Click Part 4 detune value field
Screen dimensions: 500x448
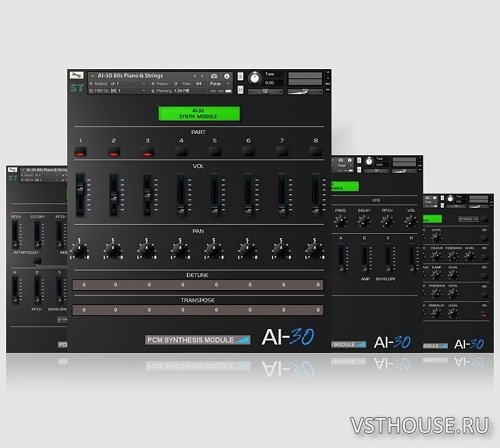(x=183, y=285)
